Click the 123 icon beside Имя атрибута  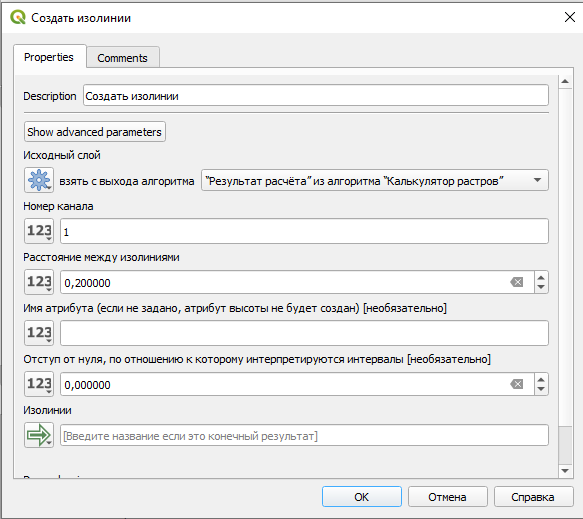(x=39, y=333)
